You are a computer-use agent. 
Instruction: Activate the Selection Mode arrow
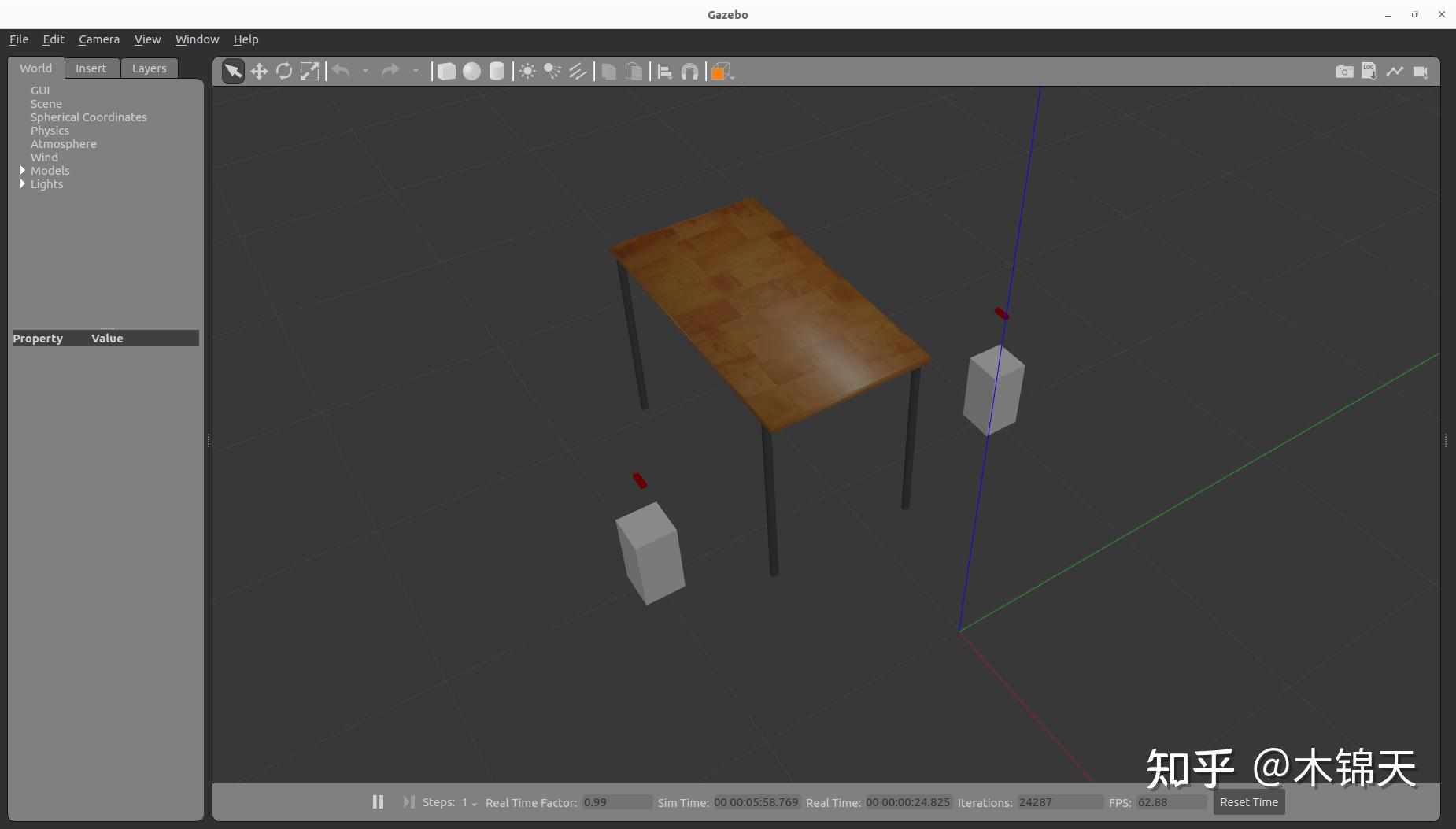click(233, 71)
